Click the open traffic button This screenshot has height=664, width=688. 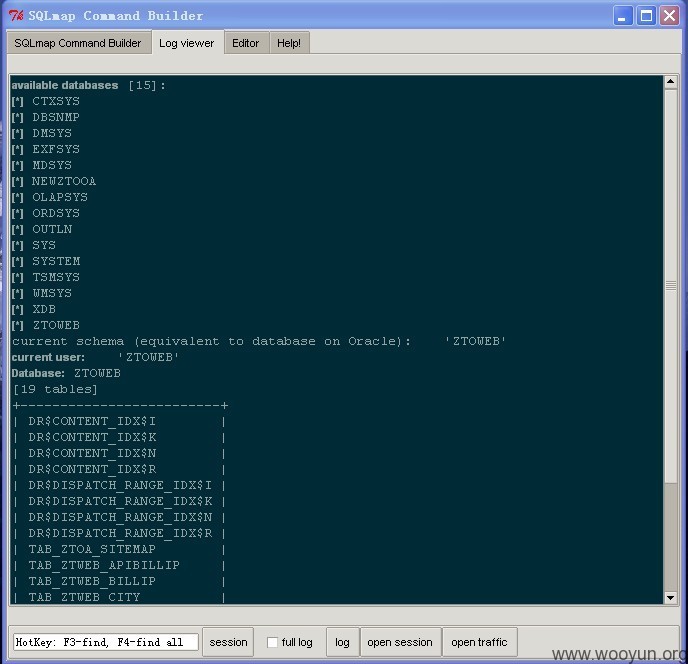pos(479,642)
